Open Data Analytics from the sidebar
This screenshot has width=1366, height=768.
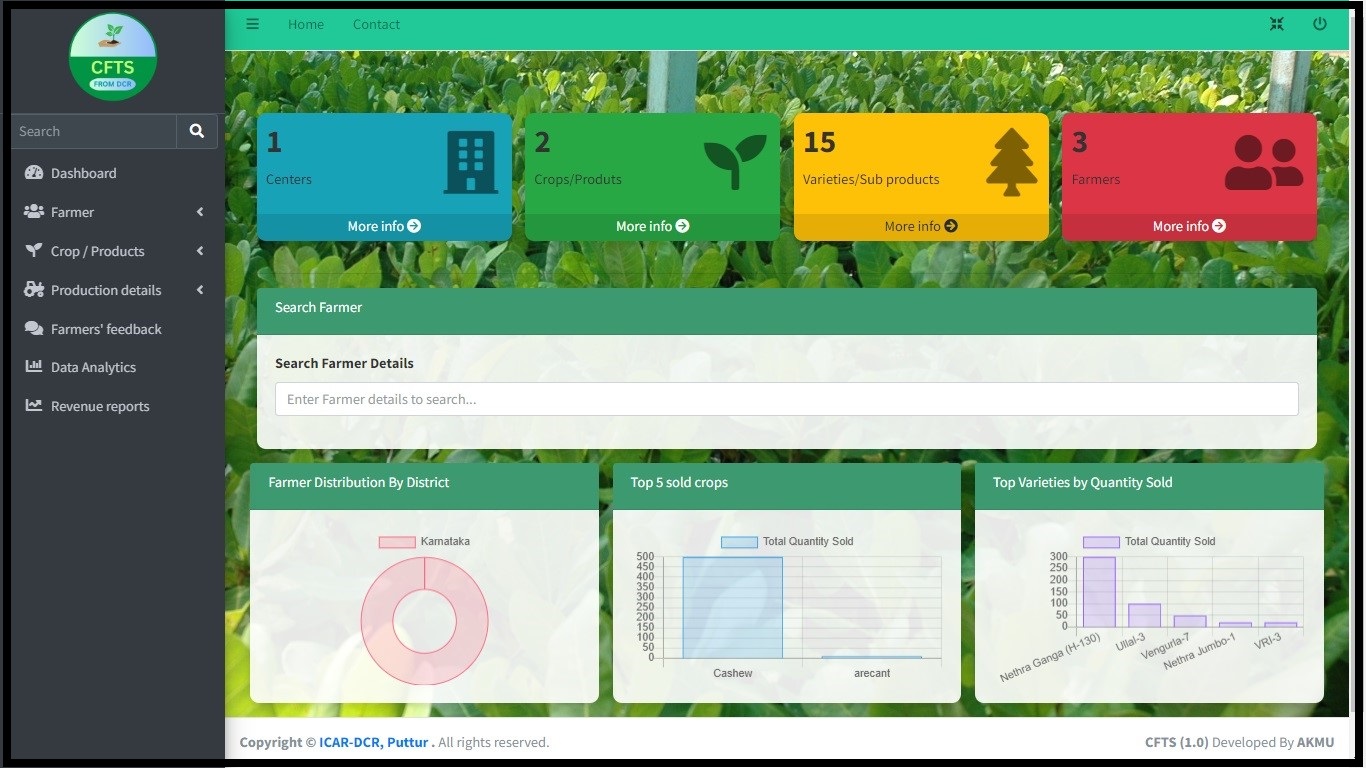point(92,367)
